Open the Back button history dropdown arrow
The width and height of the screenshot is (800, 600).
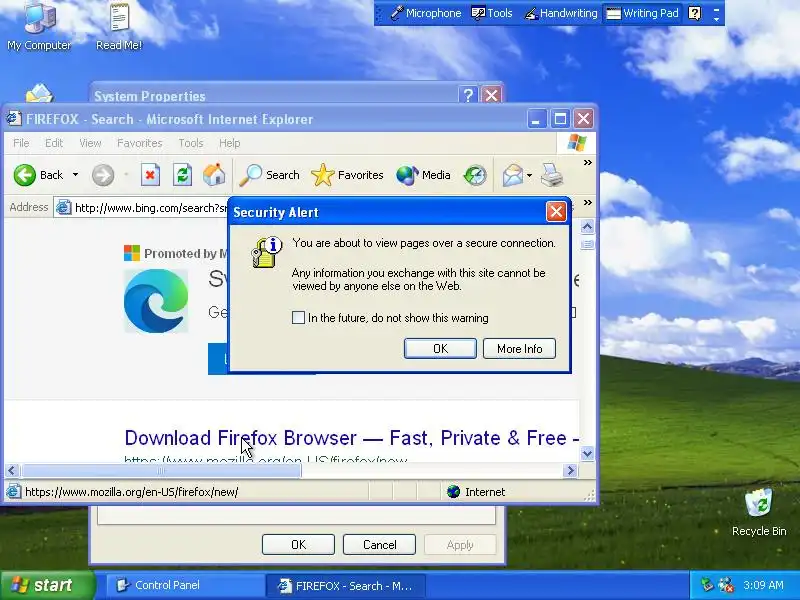pos(76,174)
